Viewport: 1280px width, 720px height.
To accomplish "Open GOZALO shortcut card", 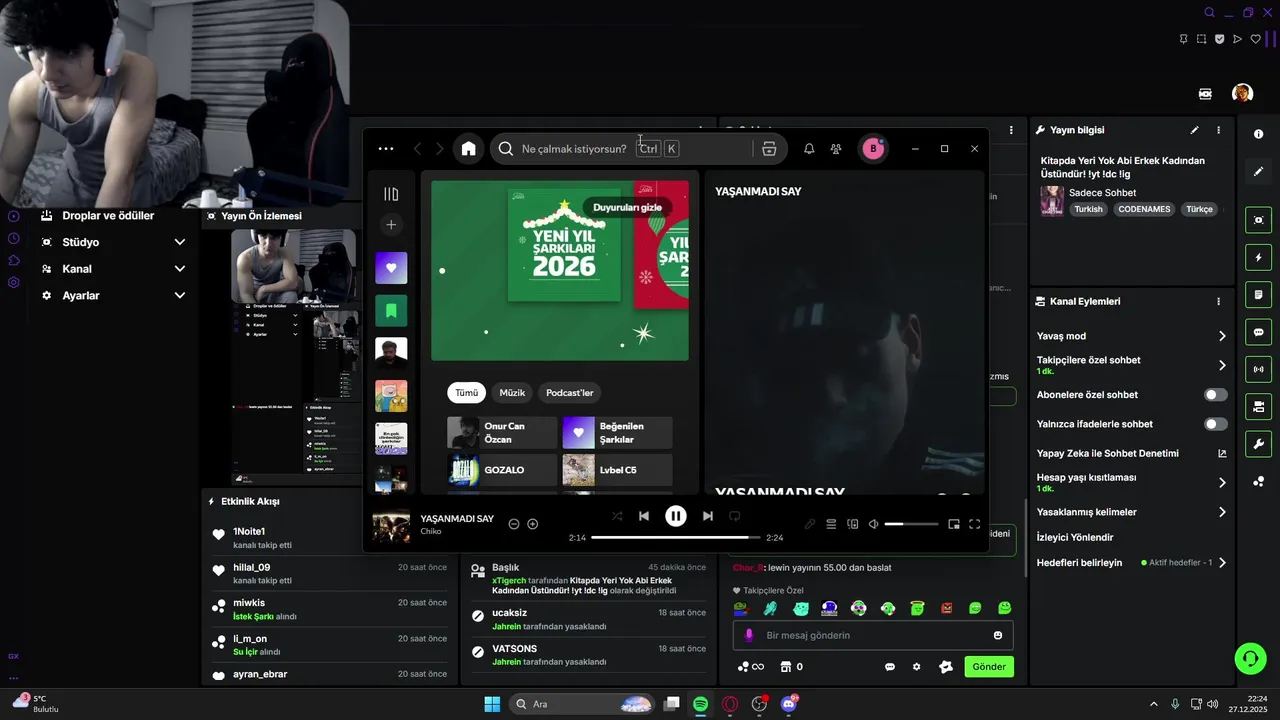I will point(502,470).
